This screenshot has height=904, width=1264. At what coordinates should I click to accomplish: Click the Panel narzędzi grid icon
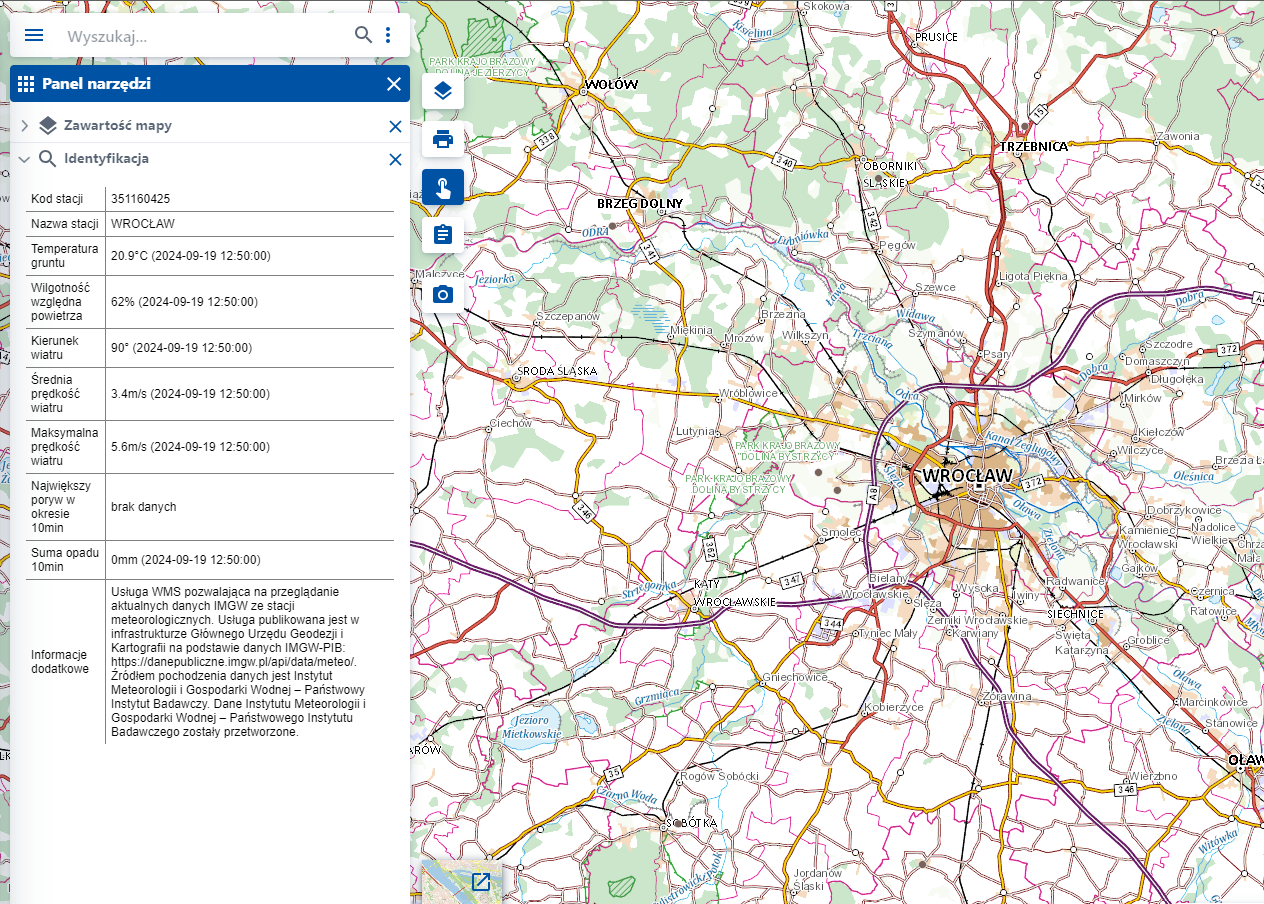coord(26,84)
